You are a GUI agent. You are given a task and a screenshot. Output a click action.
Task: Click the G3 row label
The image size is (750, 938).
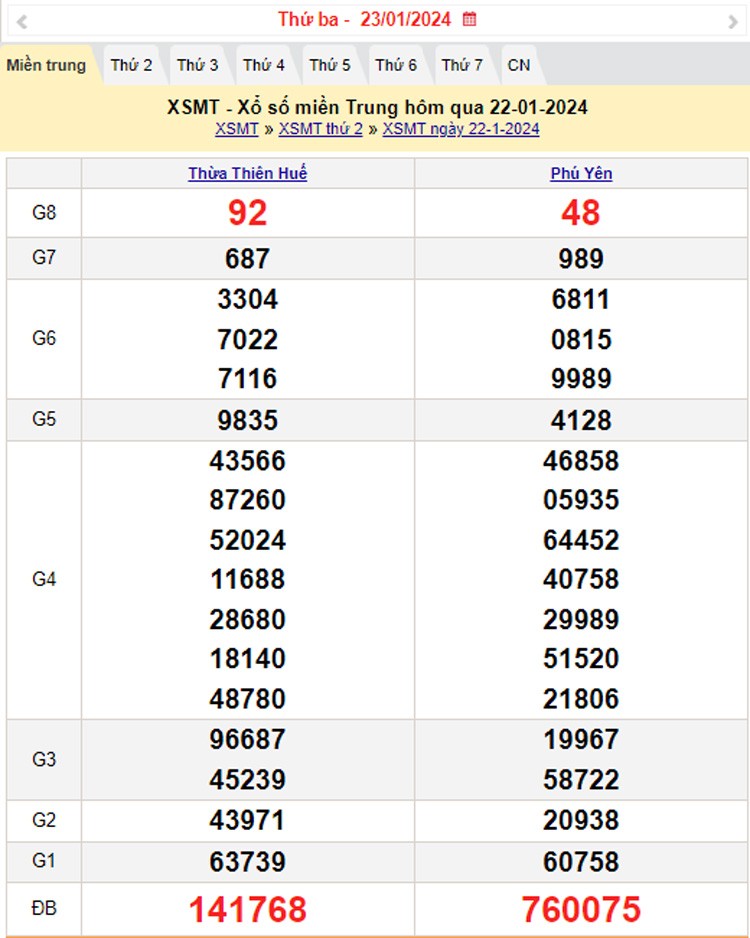44,759
